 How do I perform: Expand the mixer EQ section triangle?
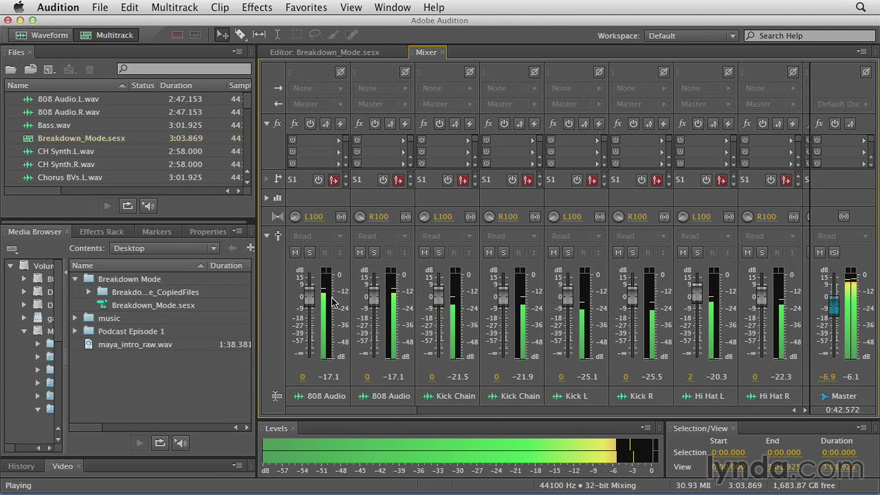tap(267, 198)
